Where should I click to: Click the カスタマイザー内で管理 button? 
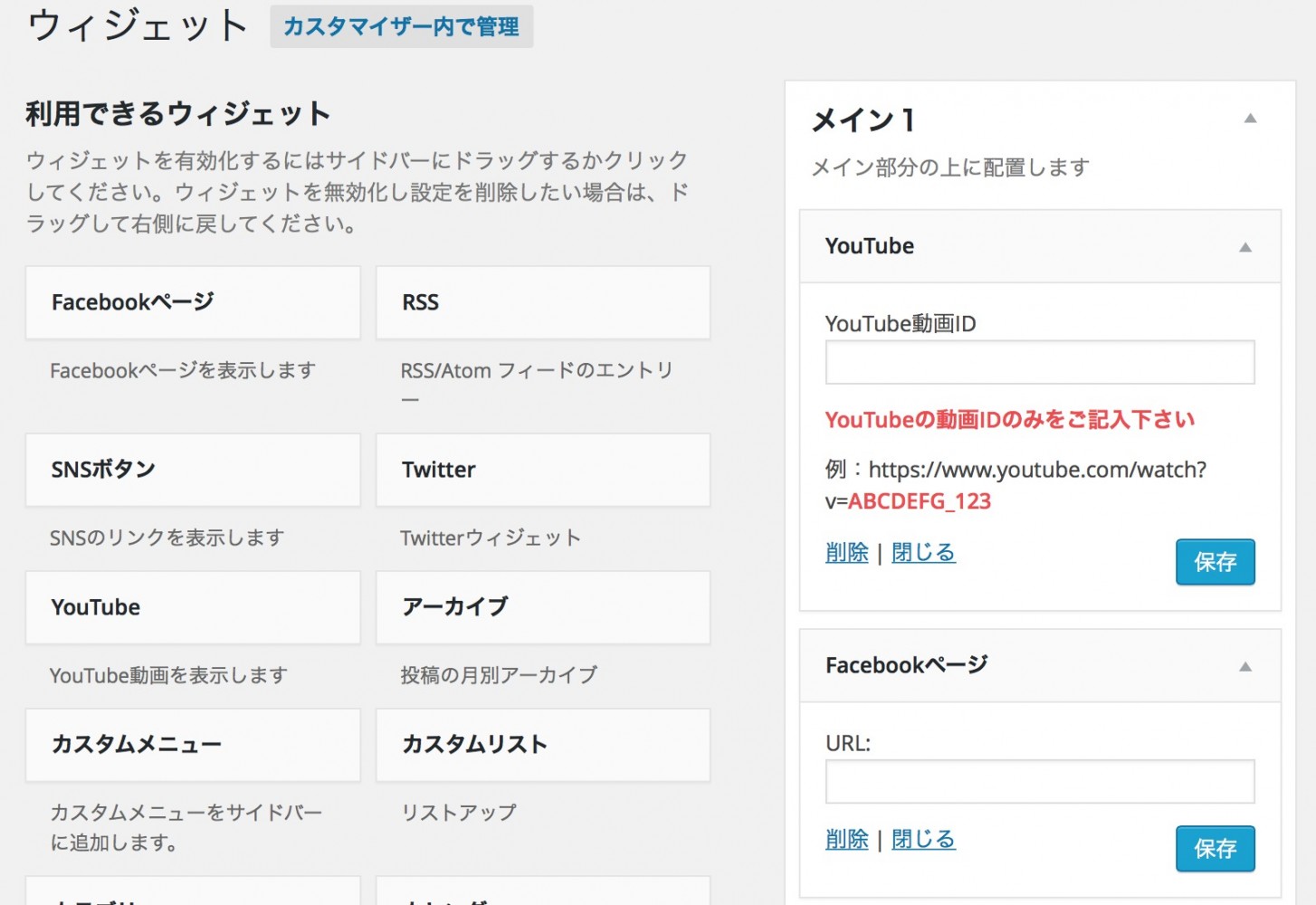[x=401, y=26]
